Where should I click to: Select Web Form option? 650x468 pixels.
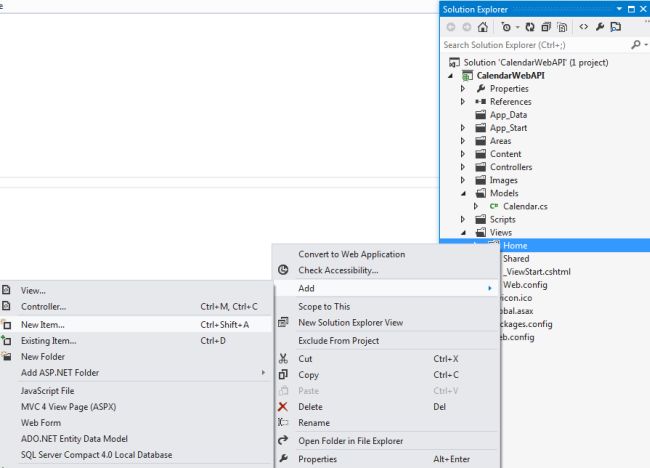[136, 422]
